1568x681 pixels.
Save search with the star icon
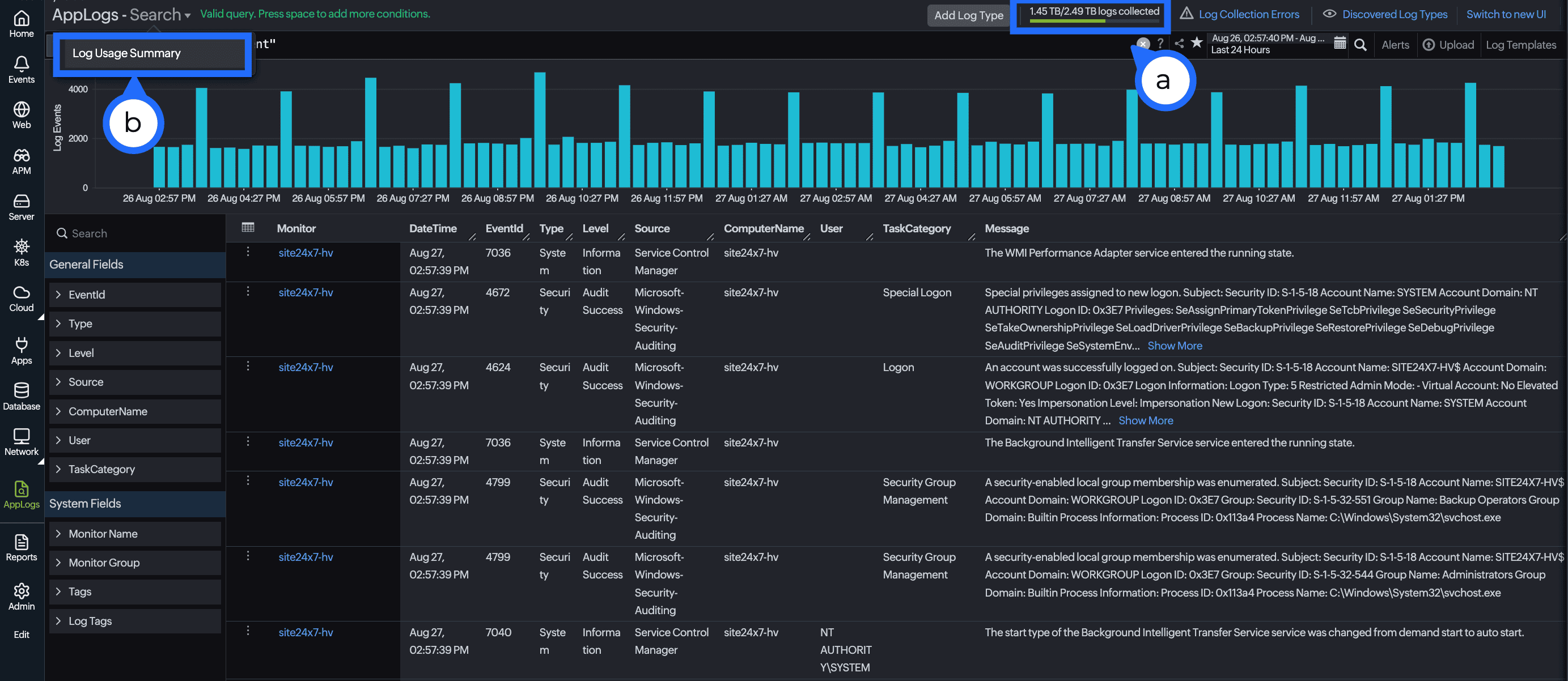pyautogui.click(x=1197, y=42)
